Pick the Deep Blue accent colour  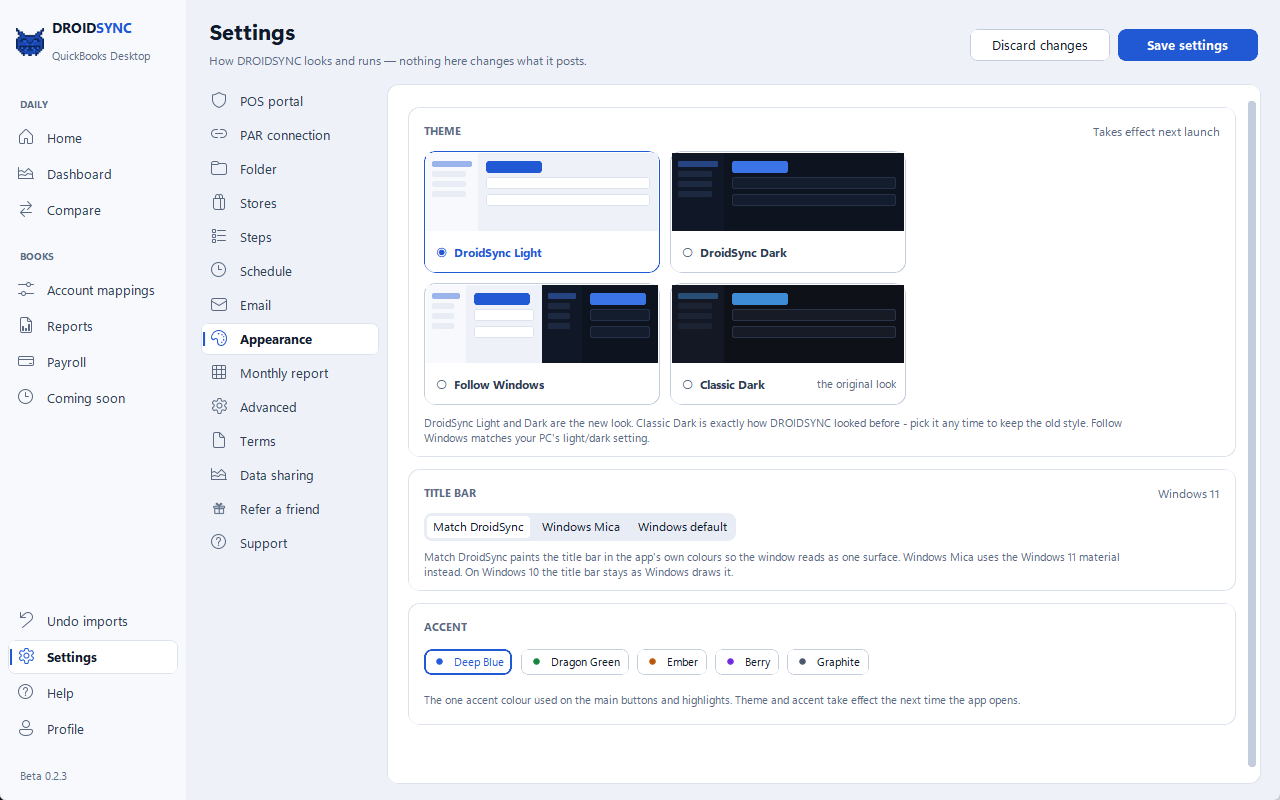point(468,662)
